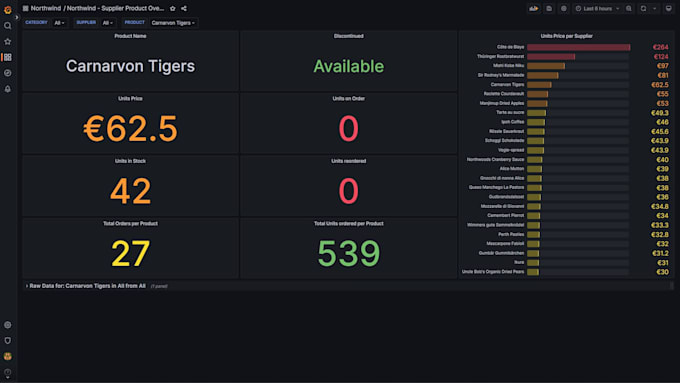The width and height of the screenshot is (680, 383).
Task: Refresh the dashboard
Action: [x=644, y=8]
